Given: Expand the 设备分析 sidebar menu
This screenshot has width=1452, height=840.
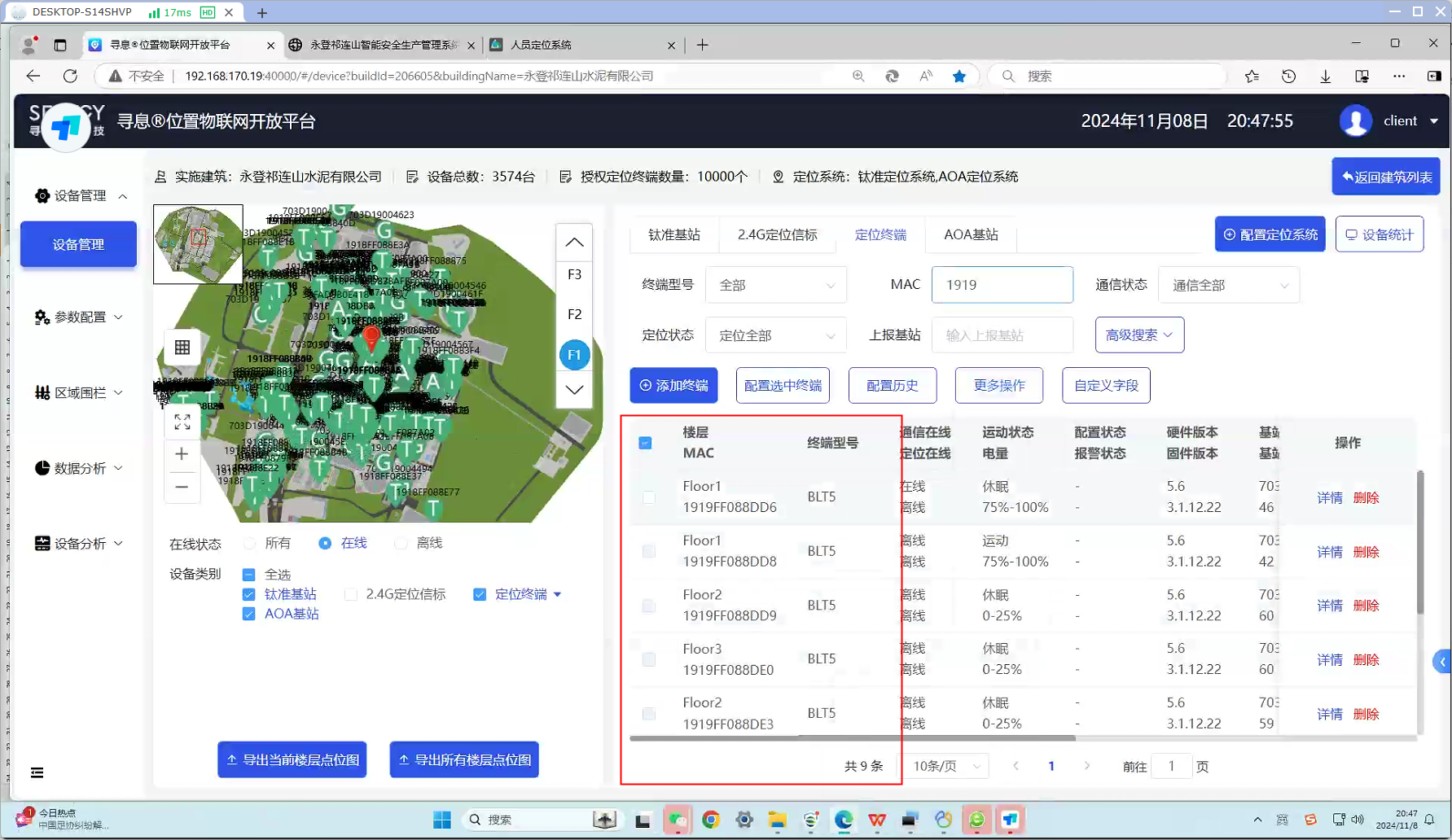Looking at the screenshot, I should point(79,544).
